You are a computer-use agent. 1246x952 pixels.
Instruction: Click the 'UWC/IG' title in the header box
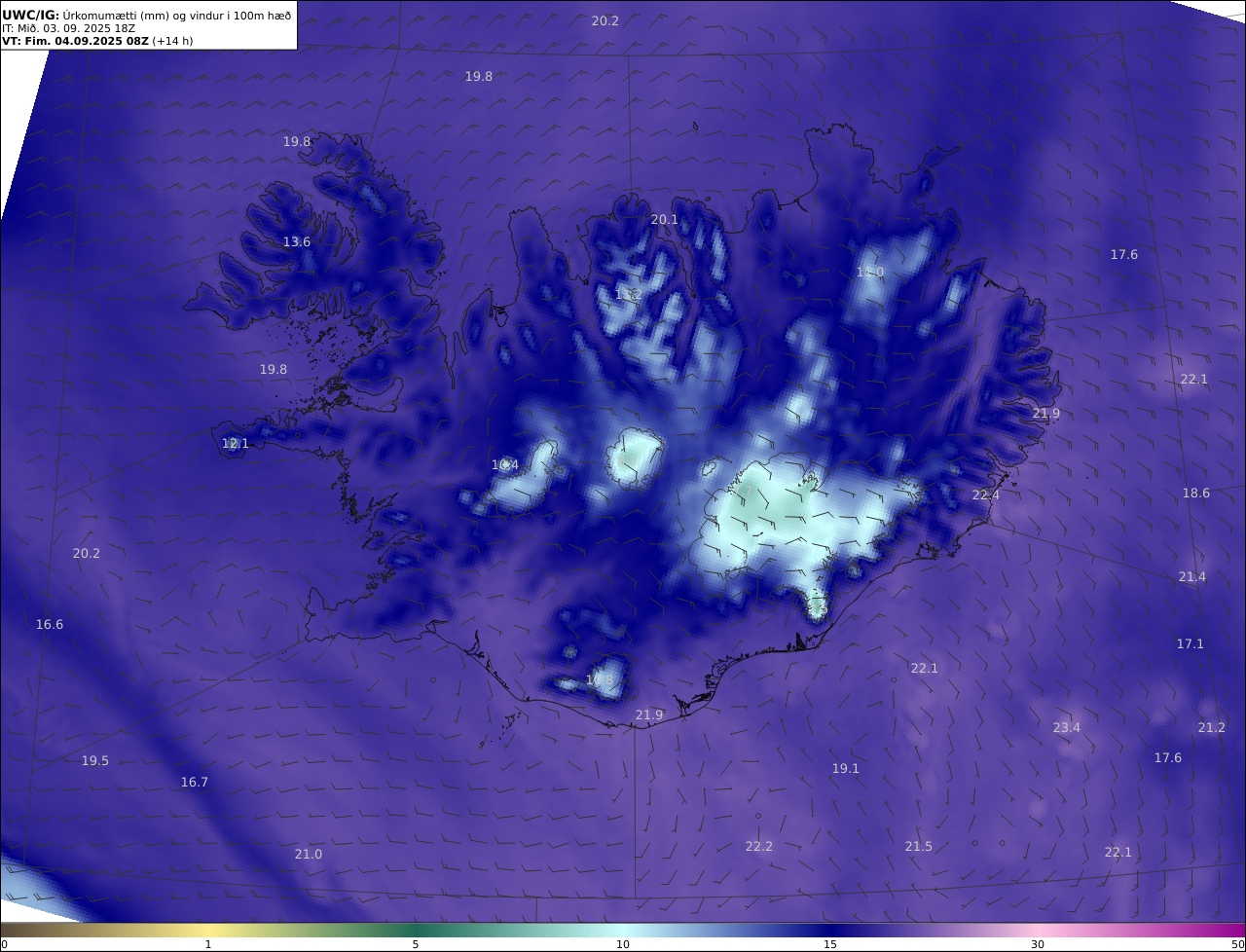pos(30,15)
